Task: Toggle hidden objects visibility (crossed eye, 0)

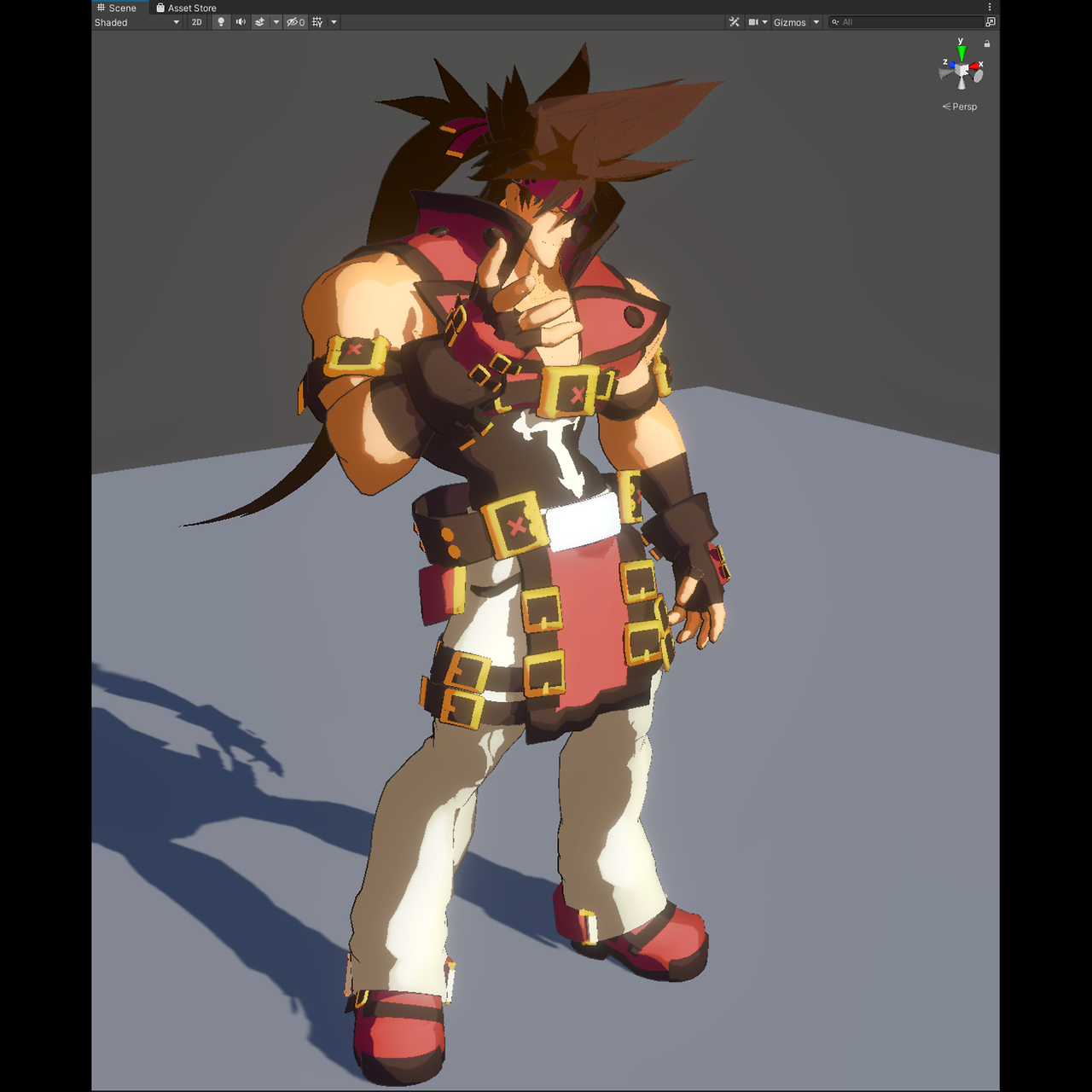Action: 295,22
